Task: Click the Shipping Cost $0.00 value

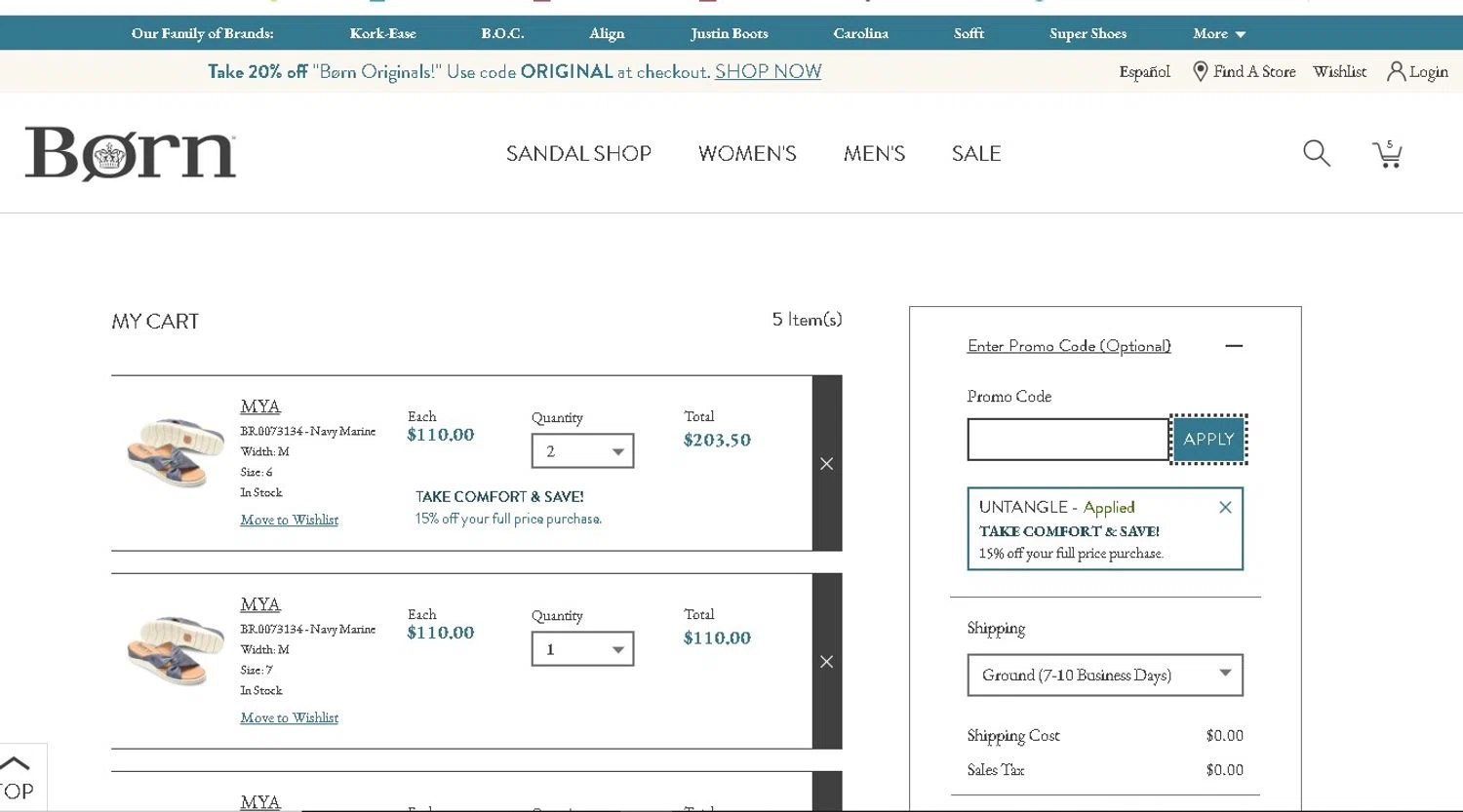Action: [1224, 736]
